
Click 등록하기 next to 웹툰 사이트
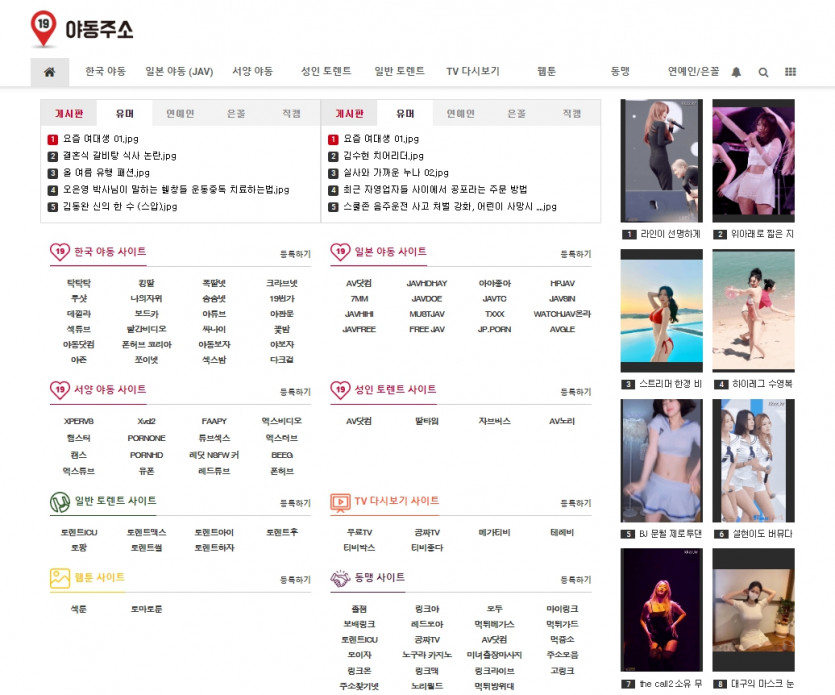295,580
